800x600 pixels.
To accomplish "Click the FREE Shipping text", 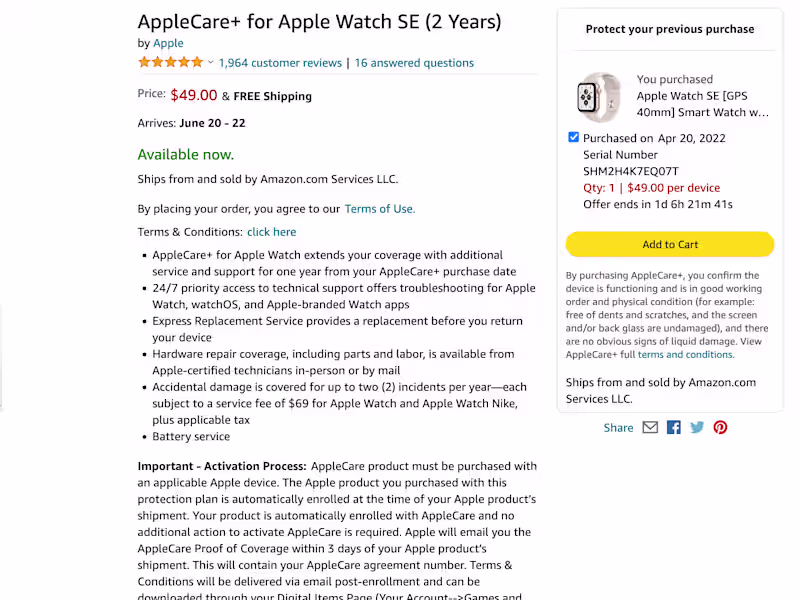I will [272, 96].
